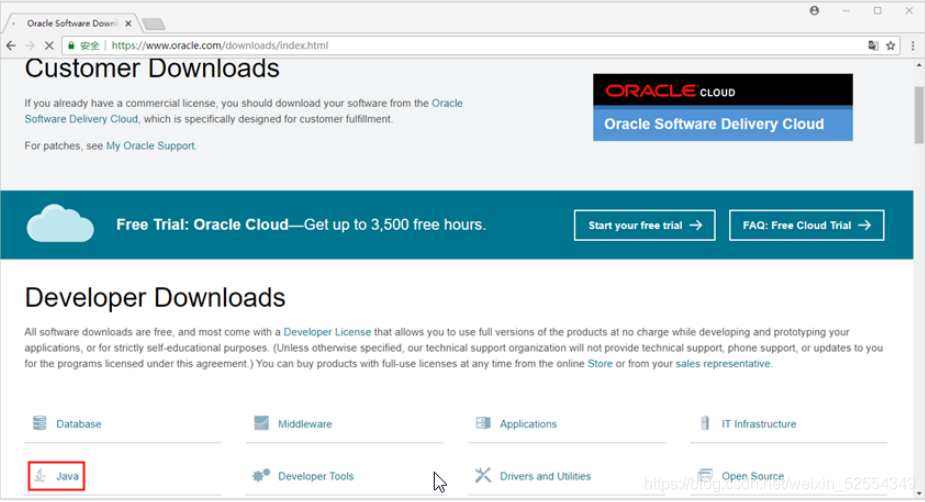Open the My Oracle Support link
The height and width of the screenshot is (502, 925).
click(150, 146)
